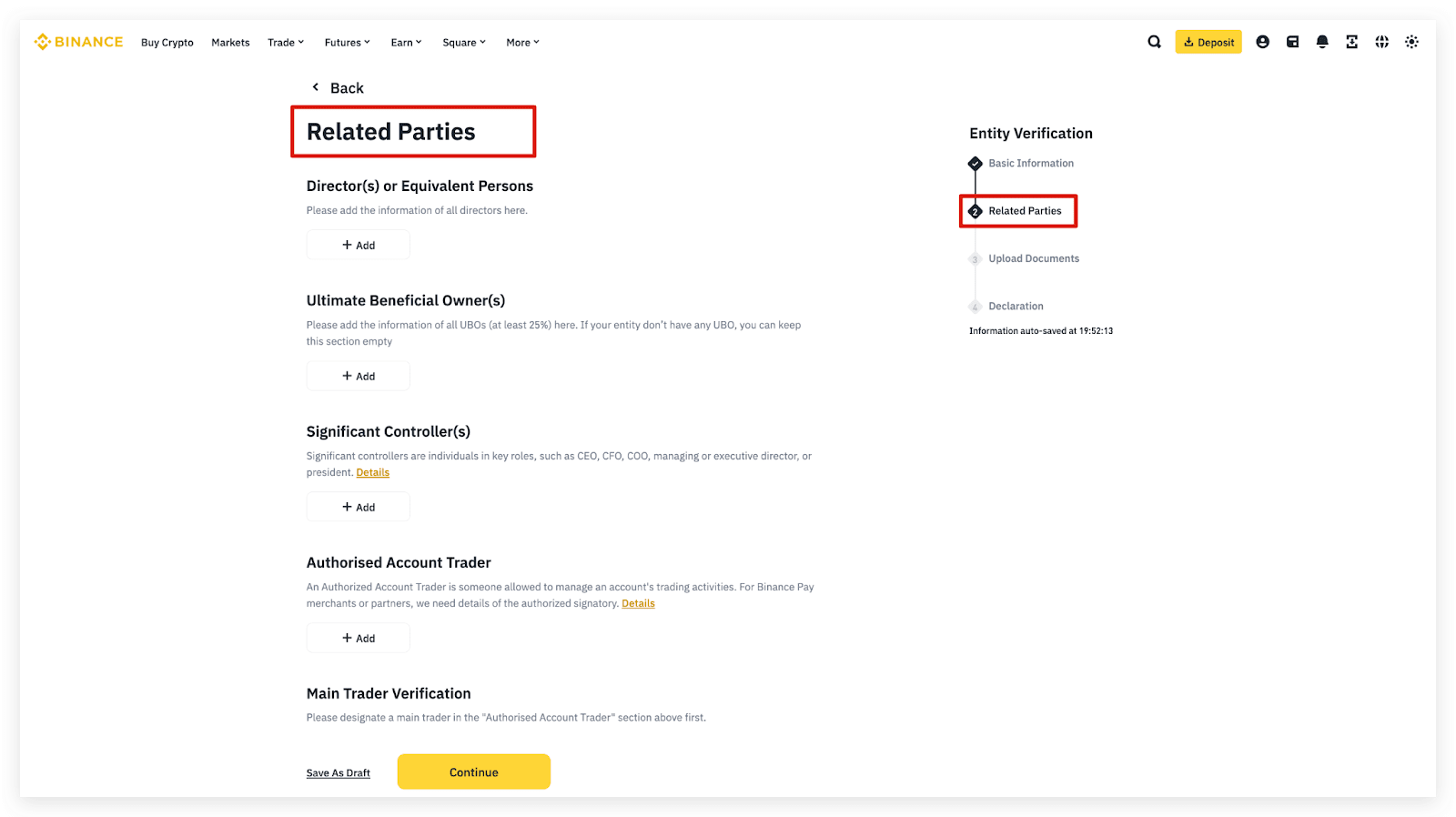
Task: Expand the Futures dropdown menu
Action: [347, 43]
